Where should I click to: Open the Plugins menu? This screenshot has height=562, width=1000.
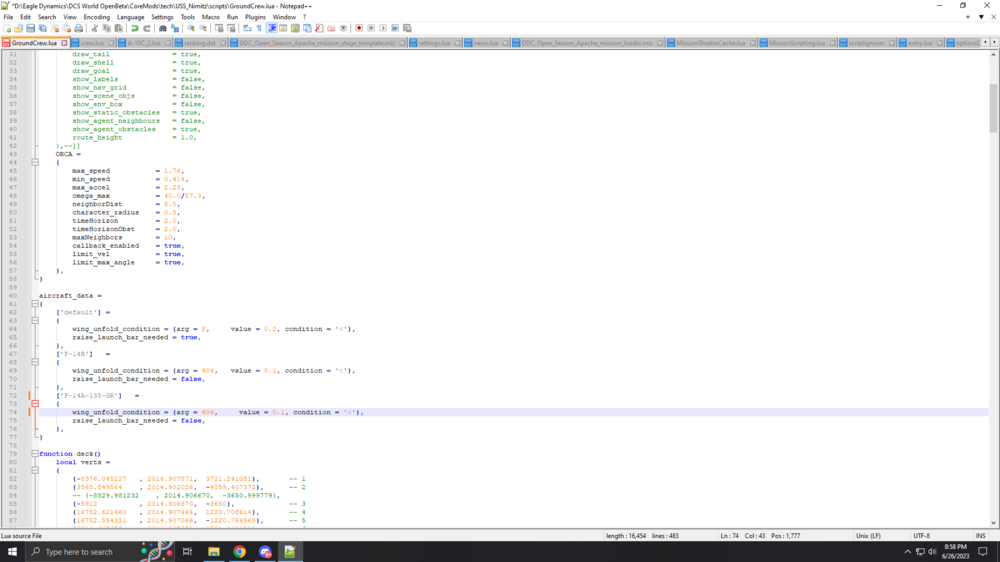point(255,17)
